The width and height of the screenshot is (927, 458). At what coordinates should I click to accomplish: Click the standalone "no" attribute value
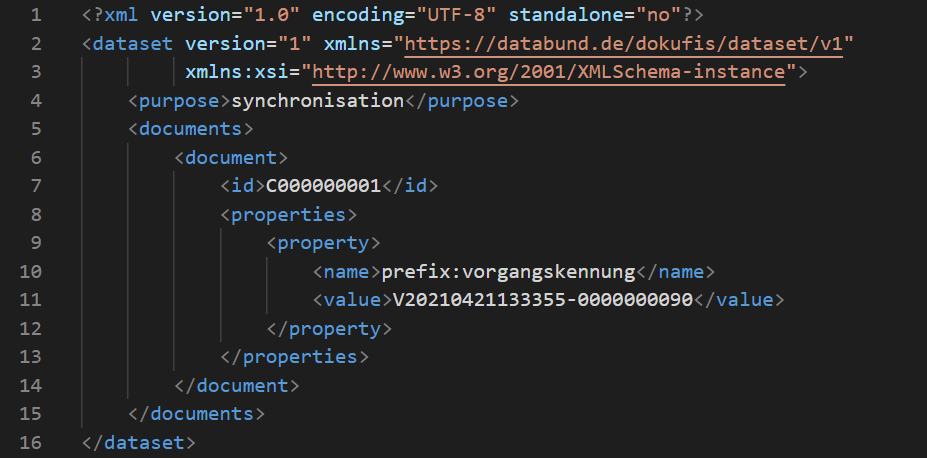point(658,15)
